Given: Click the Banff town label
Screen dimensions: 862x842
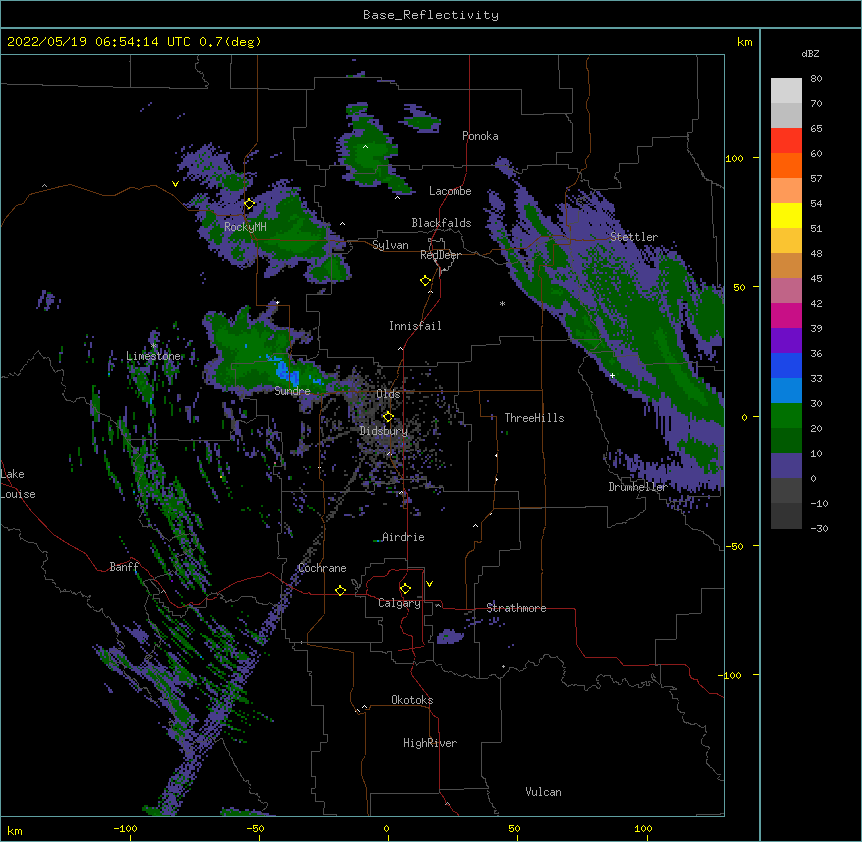Looking at the screenshot, I should [x=124, y=567].
